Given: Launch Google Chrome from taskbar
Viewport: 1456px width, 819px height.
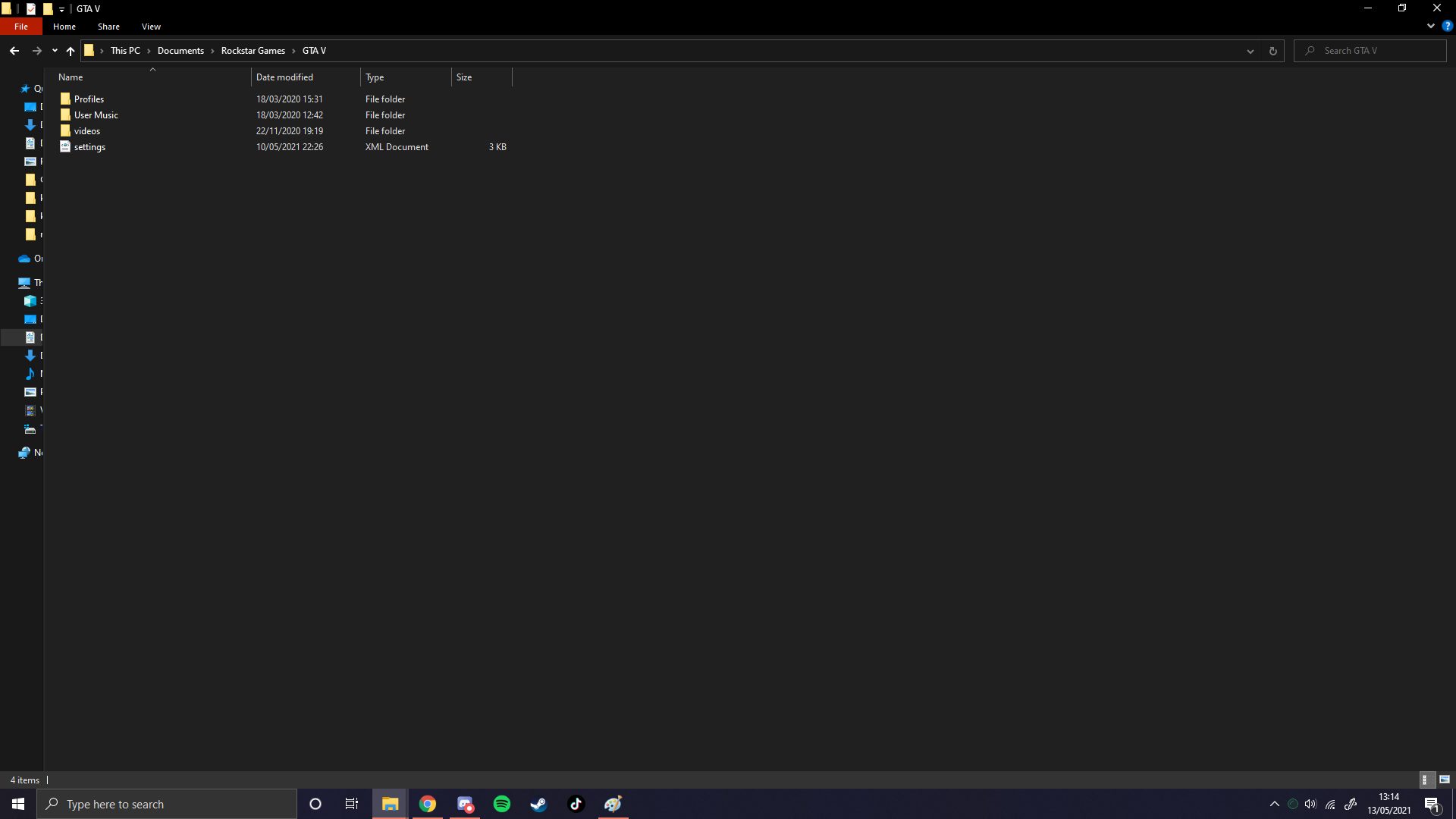Looking at the screenshot, I should (428, 804).
